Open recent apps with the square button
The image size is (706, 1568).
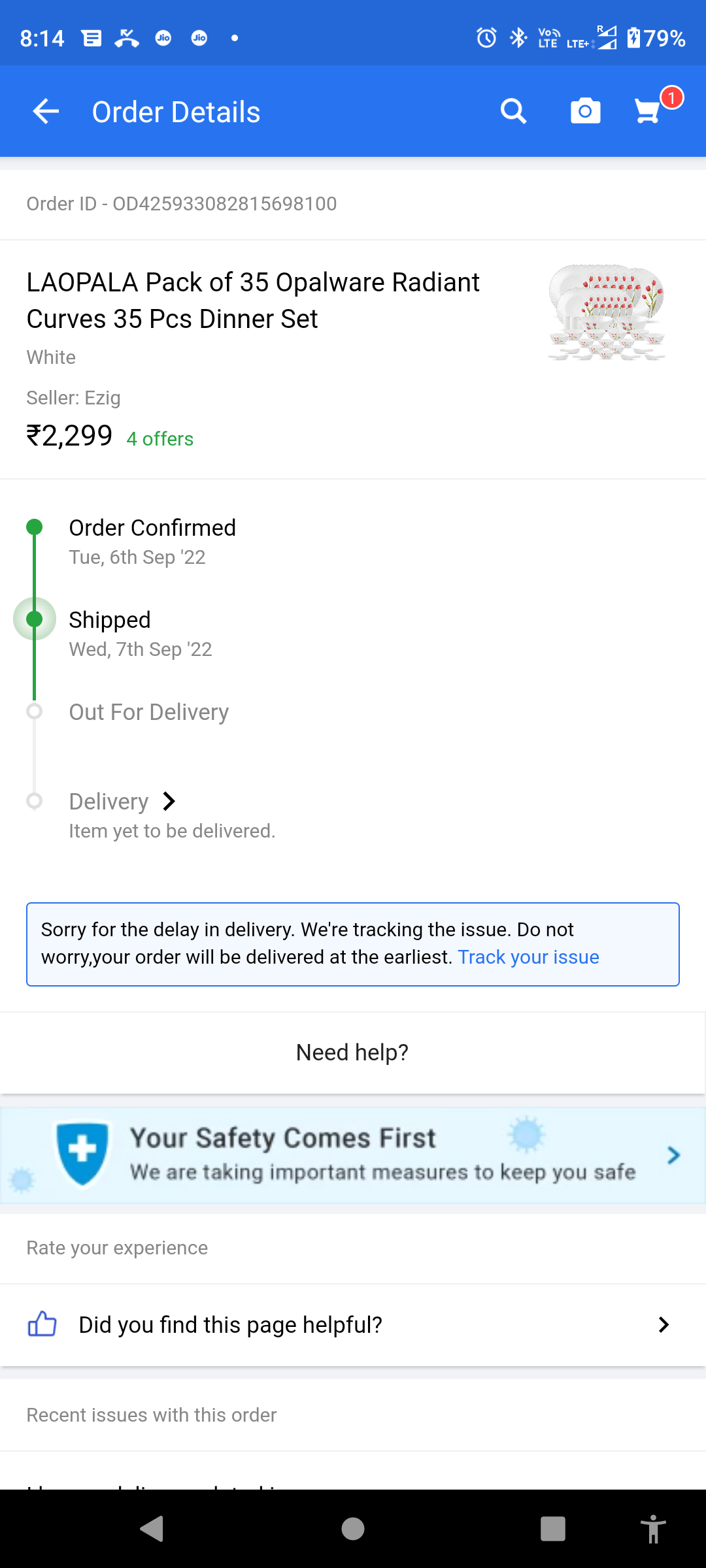(x=552, y=1529)
